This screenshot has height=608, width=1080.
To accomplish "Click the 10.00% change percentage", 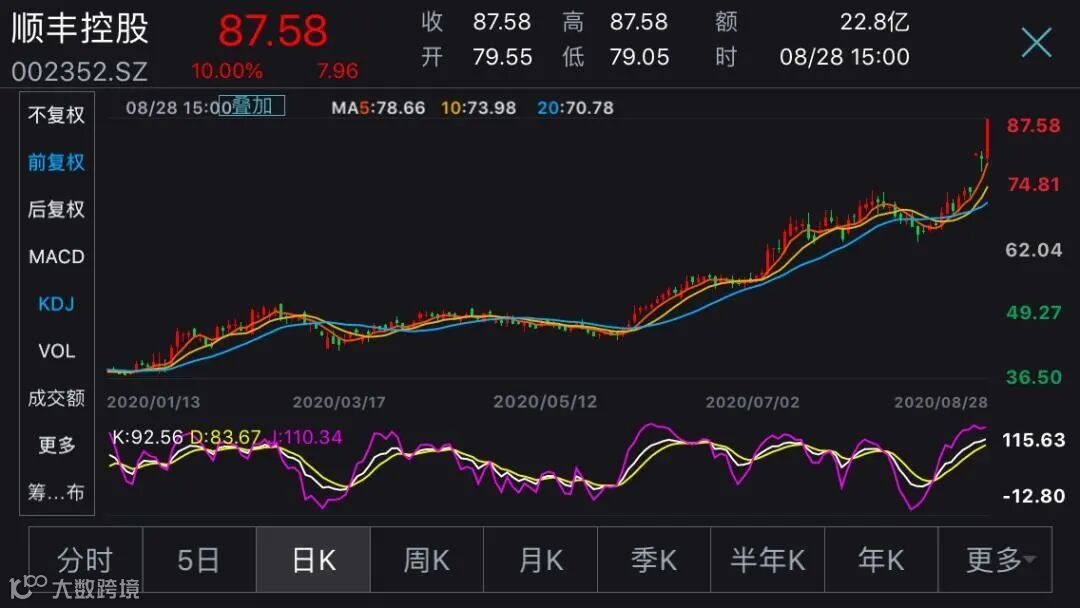I will [227, 71].
